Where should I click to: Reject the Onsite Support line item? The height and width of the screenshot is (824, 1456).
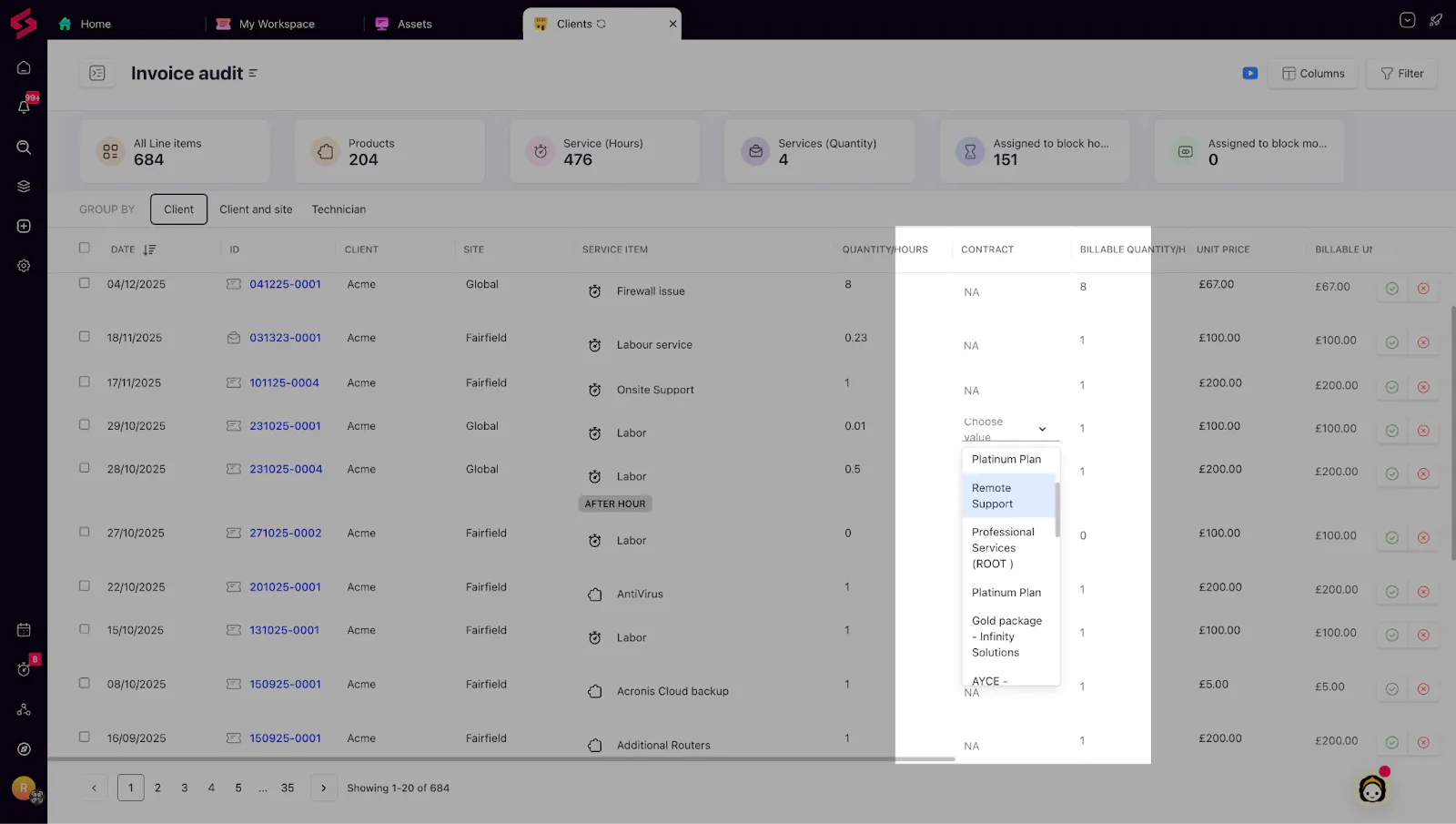click(x=1423, y=387)
